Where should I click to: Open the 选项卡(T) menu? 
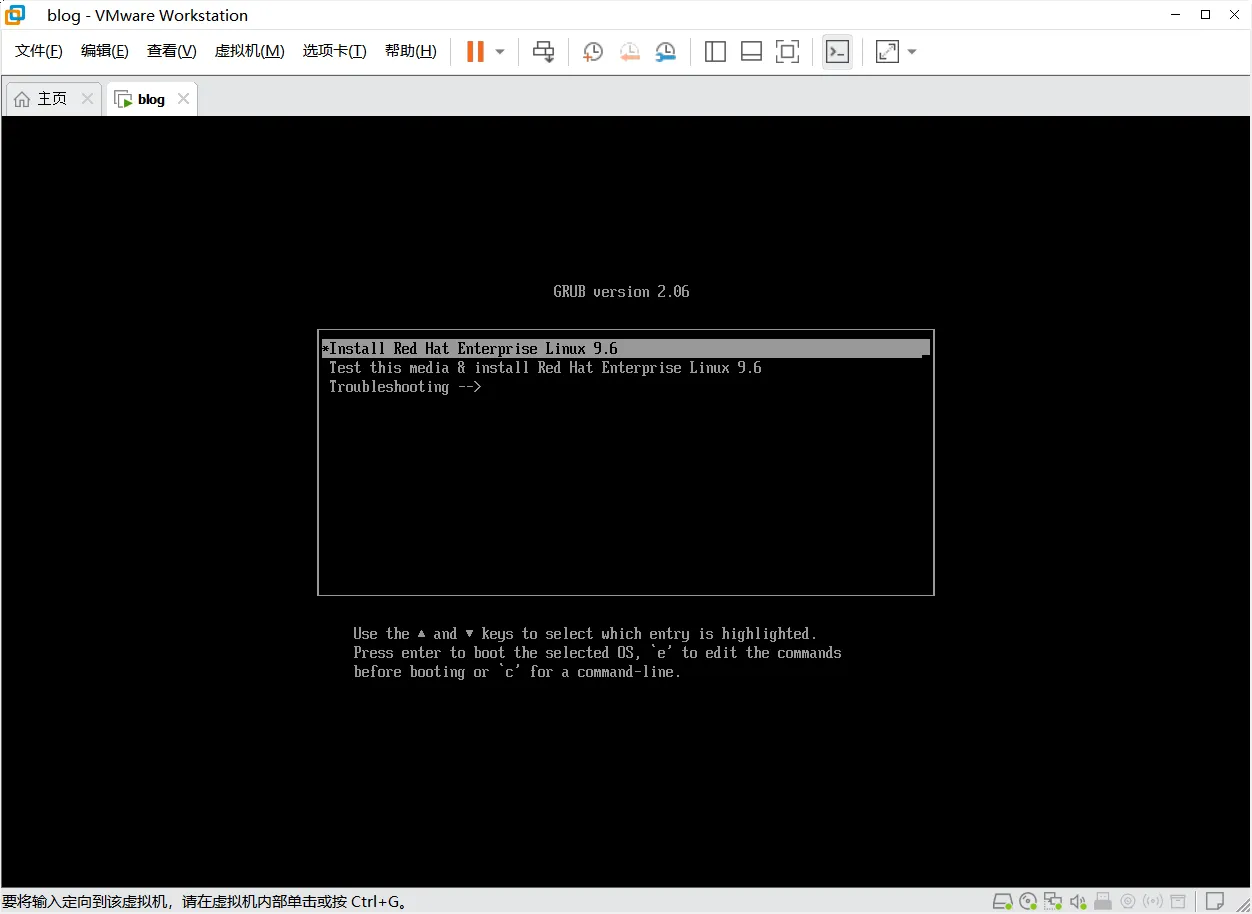pos(334,51)
